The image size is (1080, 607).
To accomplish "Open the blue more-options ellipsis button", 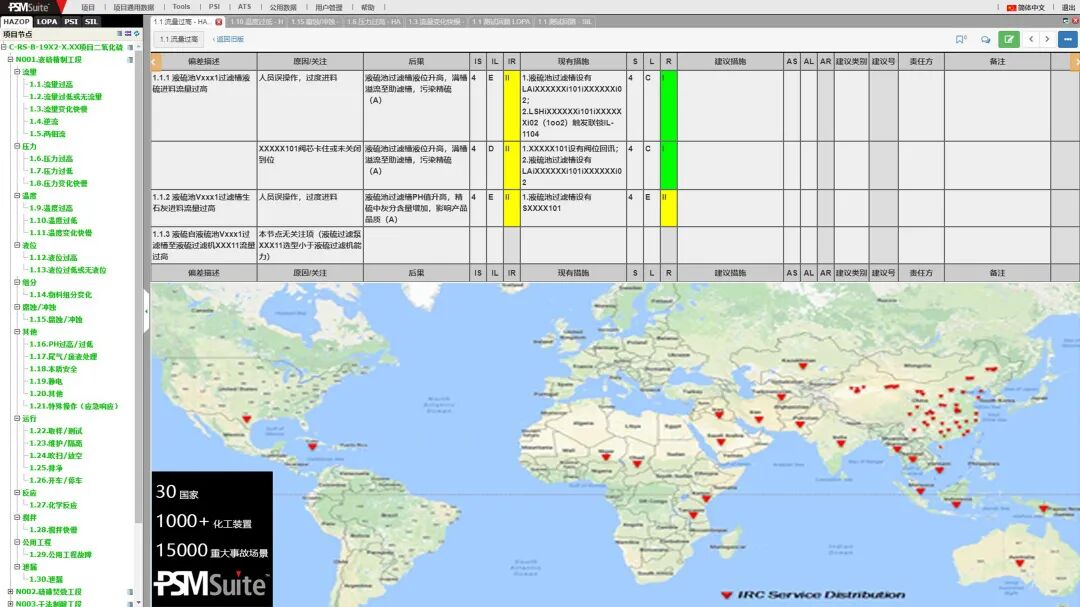I will point(1068,39).
